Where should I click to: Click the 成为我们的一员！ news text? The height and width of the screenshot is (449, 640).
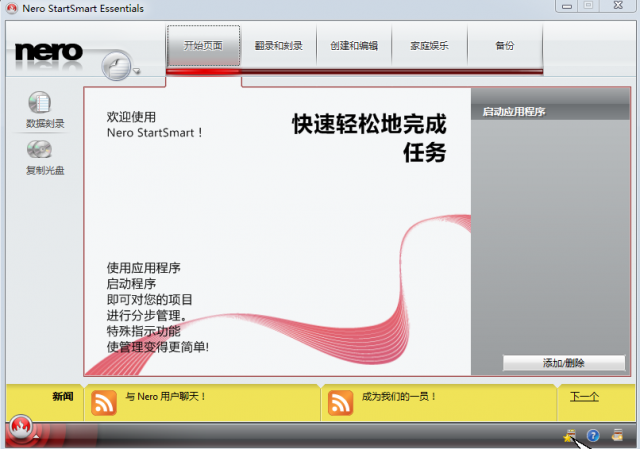pos(399,396)
